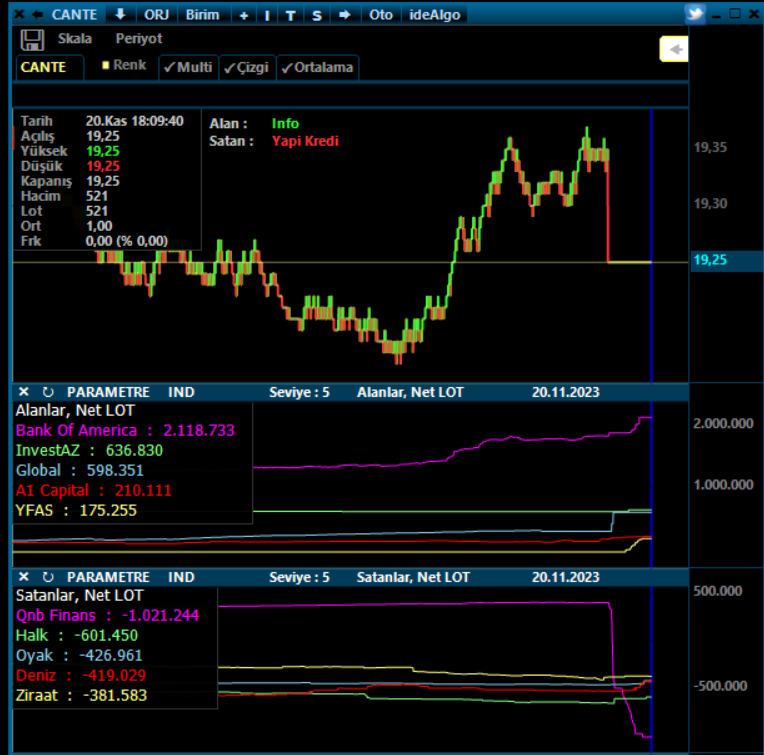
Task: Click the Hacim 521 value
Action: click(x=96, y=196)
